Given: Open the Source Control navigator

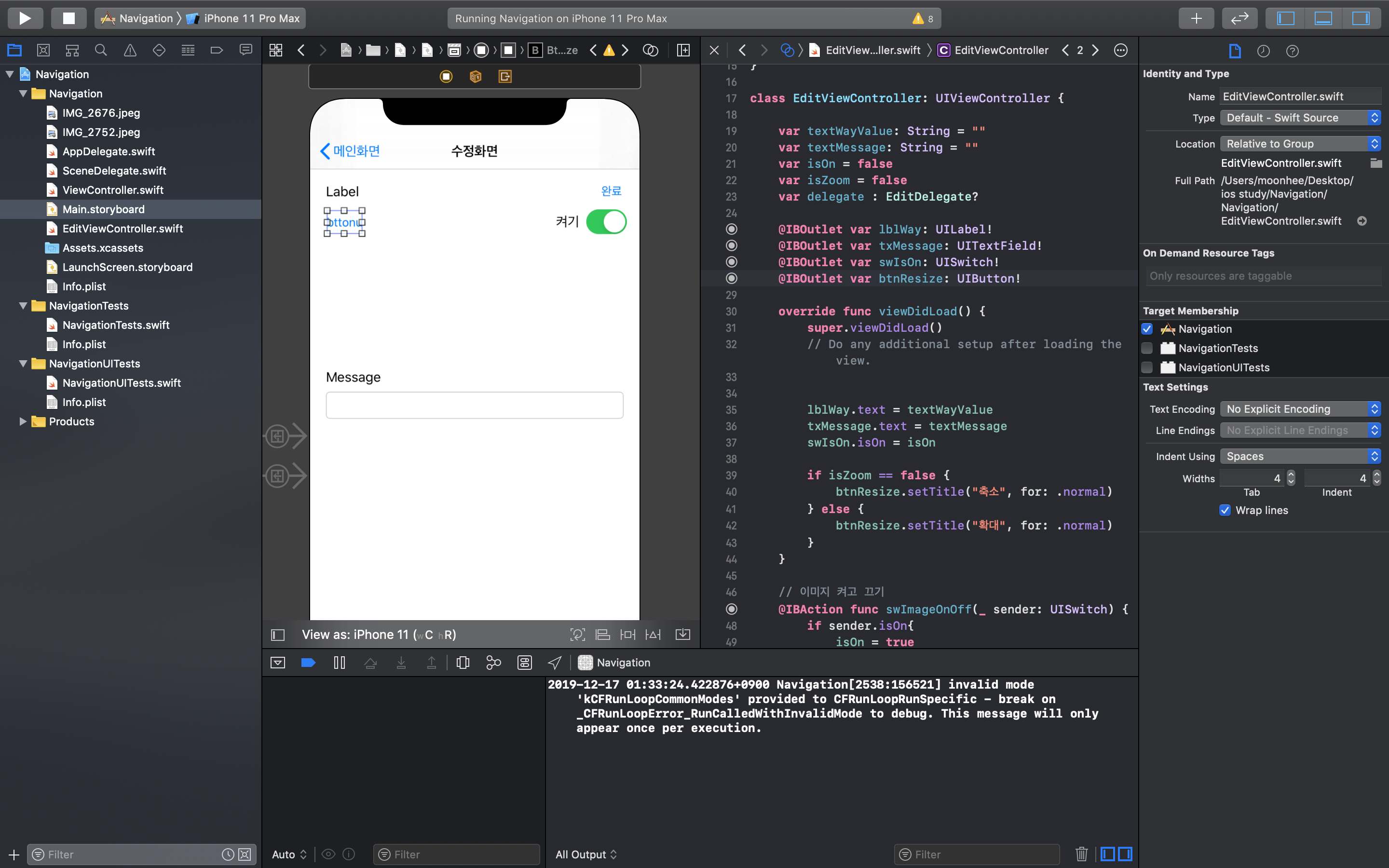Looking at the screenshot, I should click(43, 51).
